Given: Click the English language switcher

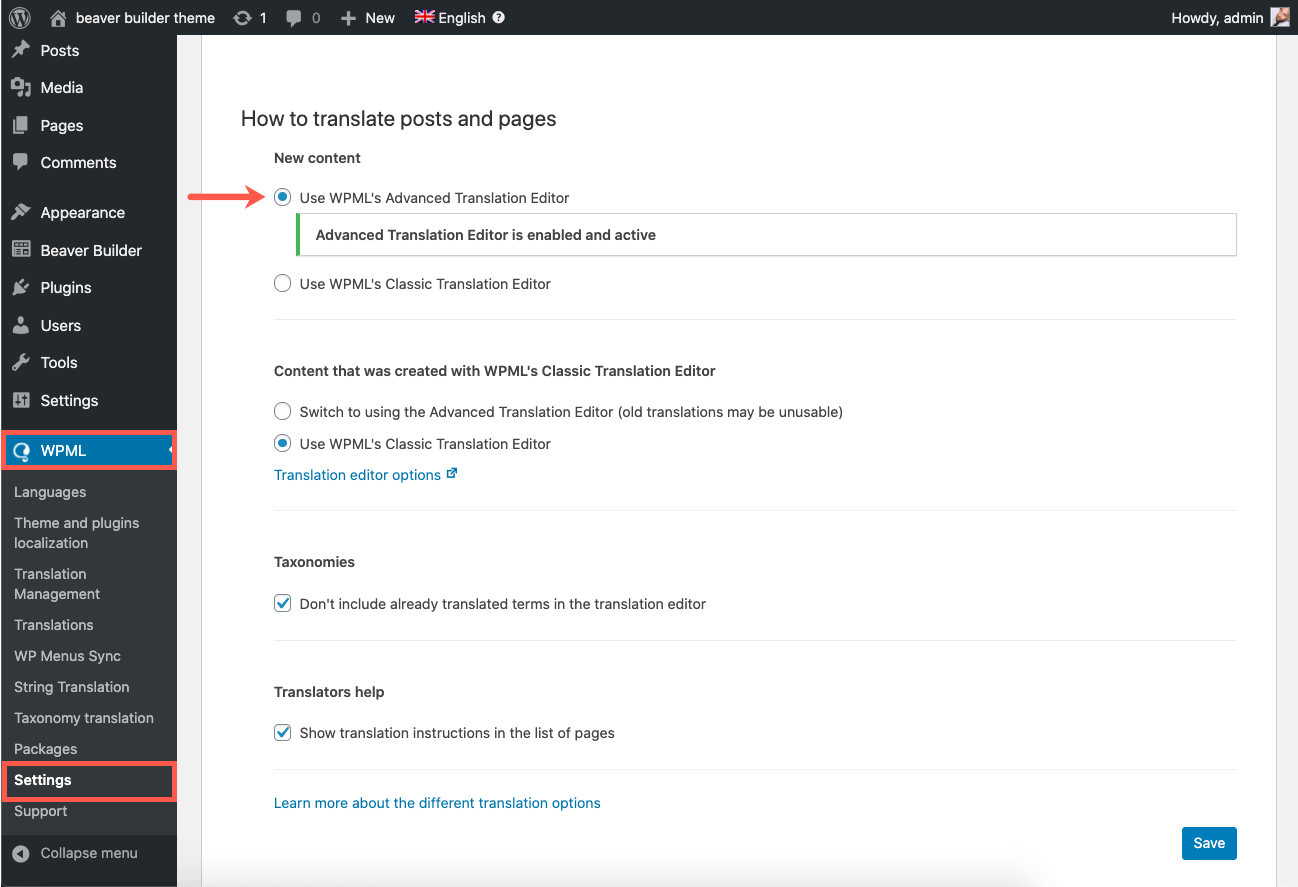Looking at the screenshot, I should [x=462, y=18].
